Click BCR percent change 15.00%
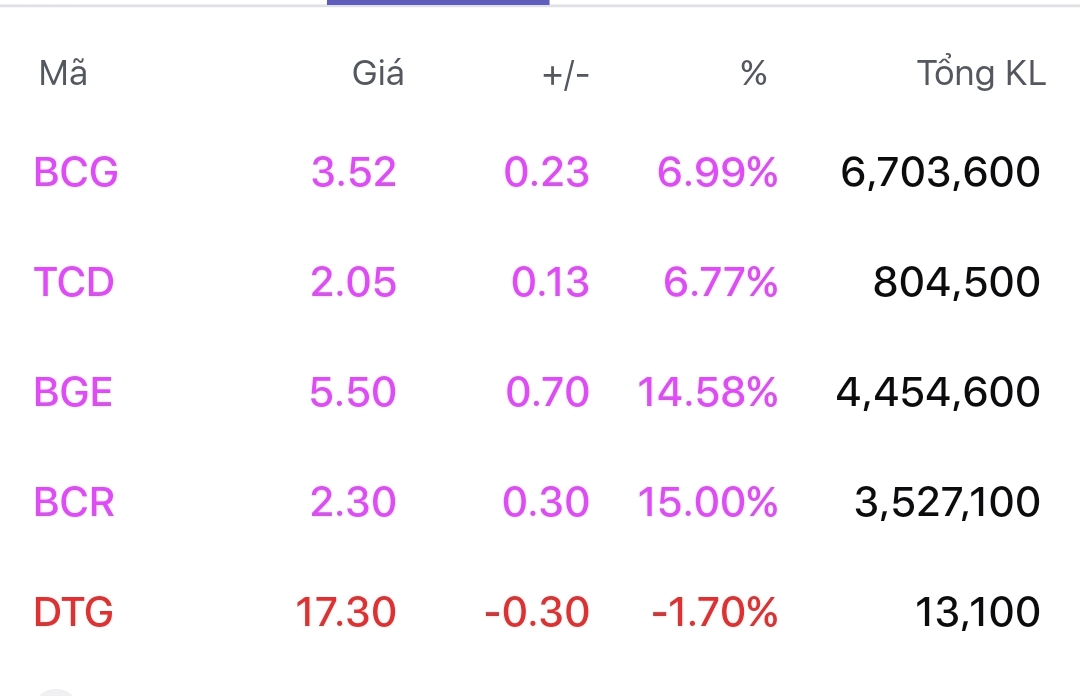Screen dimensions: 1080x696 click(707, 502)
